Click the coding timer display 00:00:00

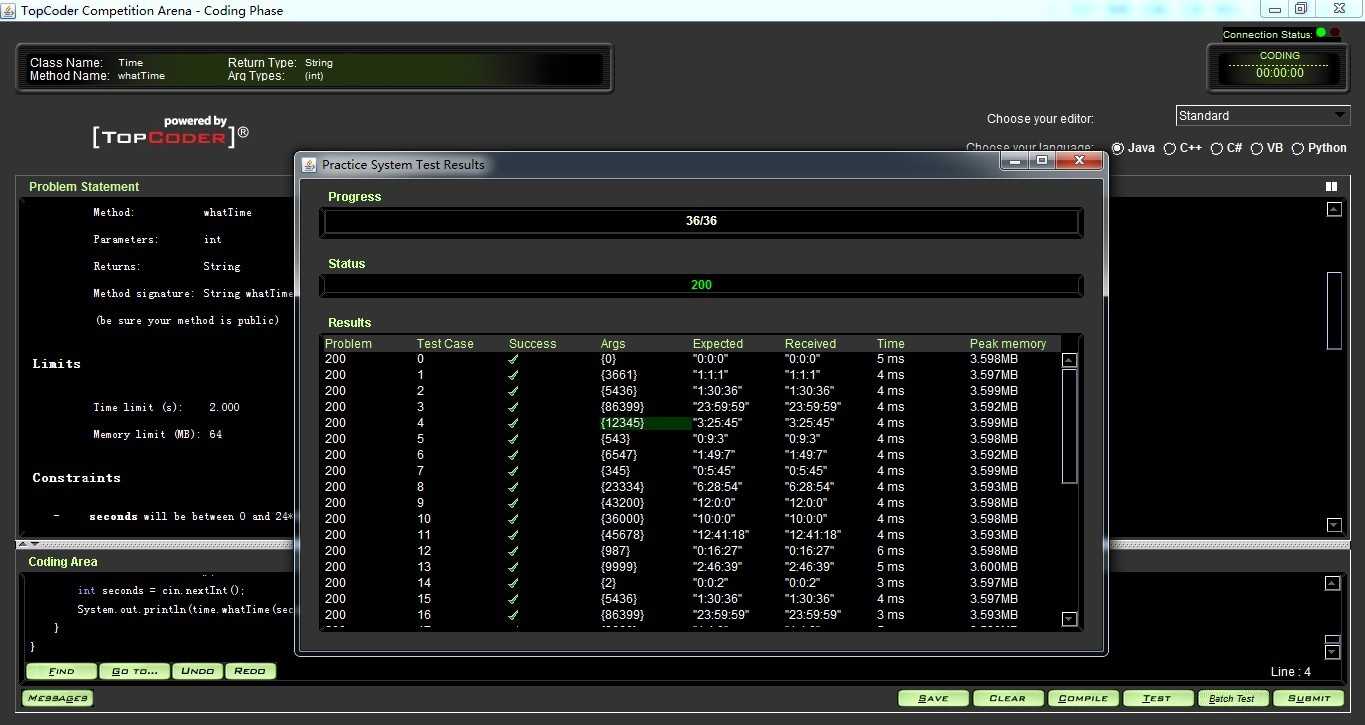pos(1280,73)
